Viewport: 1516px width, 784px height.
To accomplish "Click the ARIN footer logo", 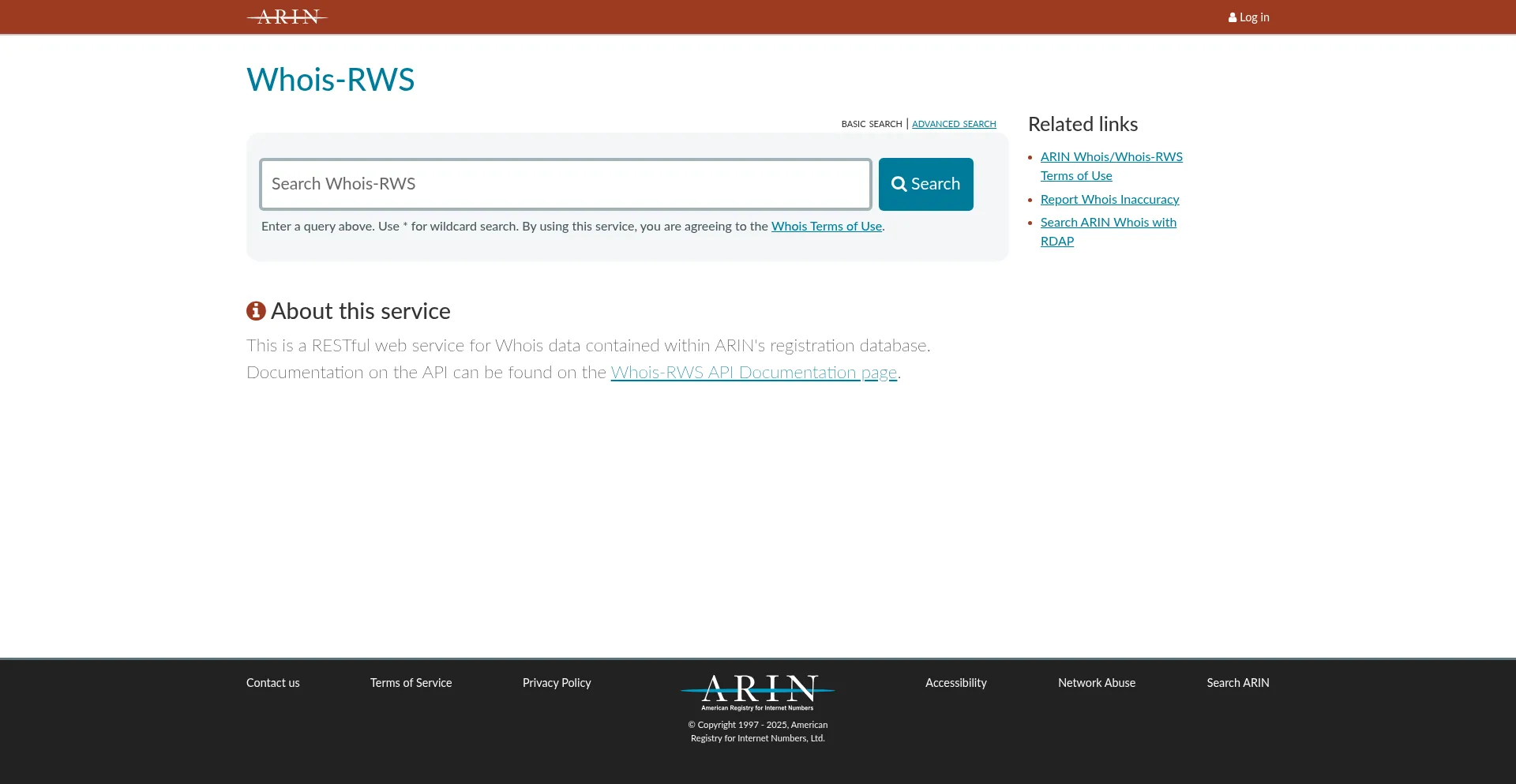I will click(x=757, y=692).
